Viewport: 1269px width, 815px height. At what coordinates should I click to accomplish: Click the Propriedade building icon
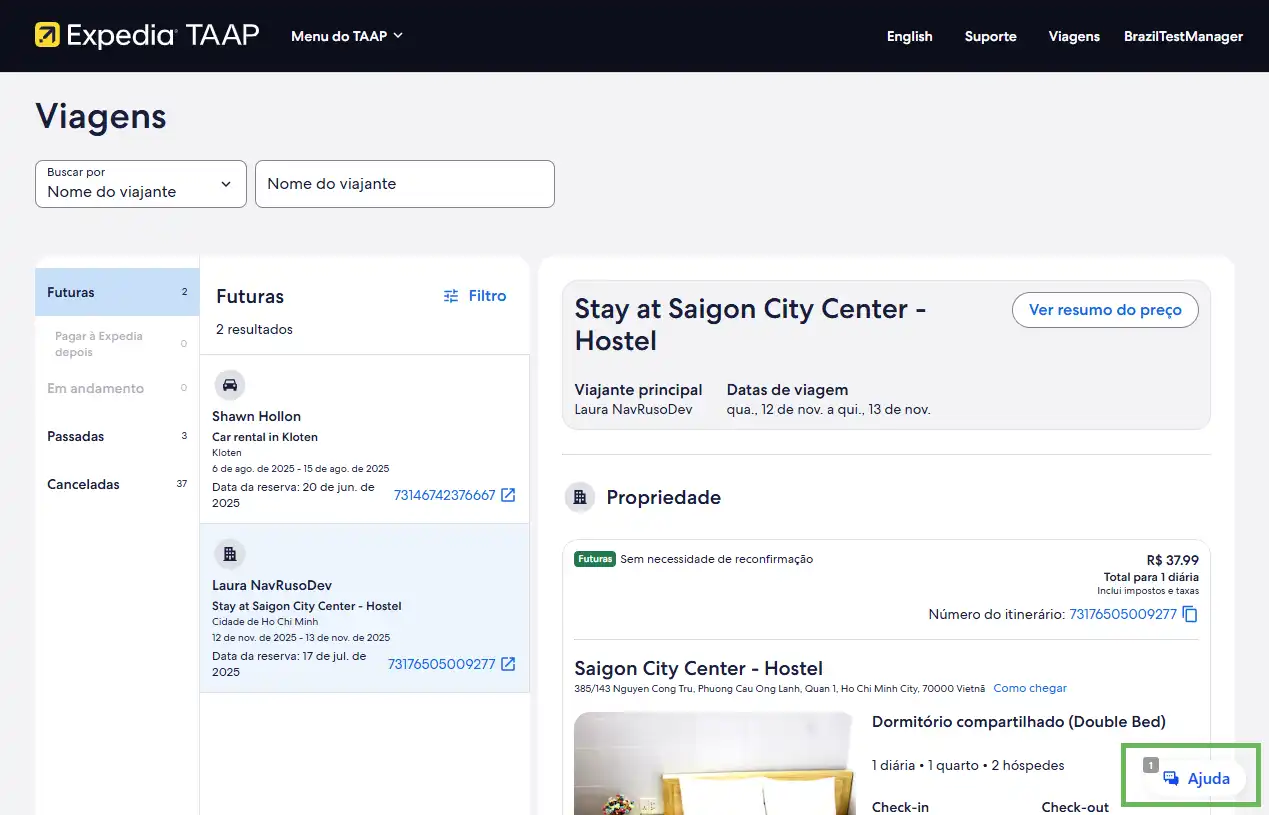tap(580, 497)
